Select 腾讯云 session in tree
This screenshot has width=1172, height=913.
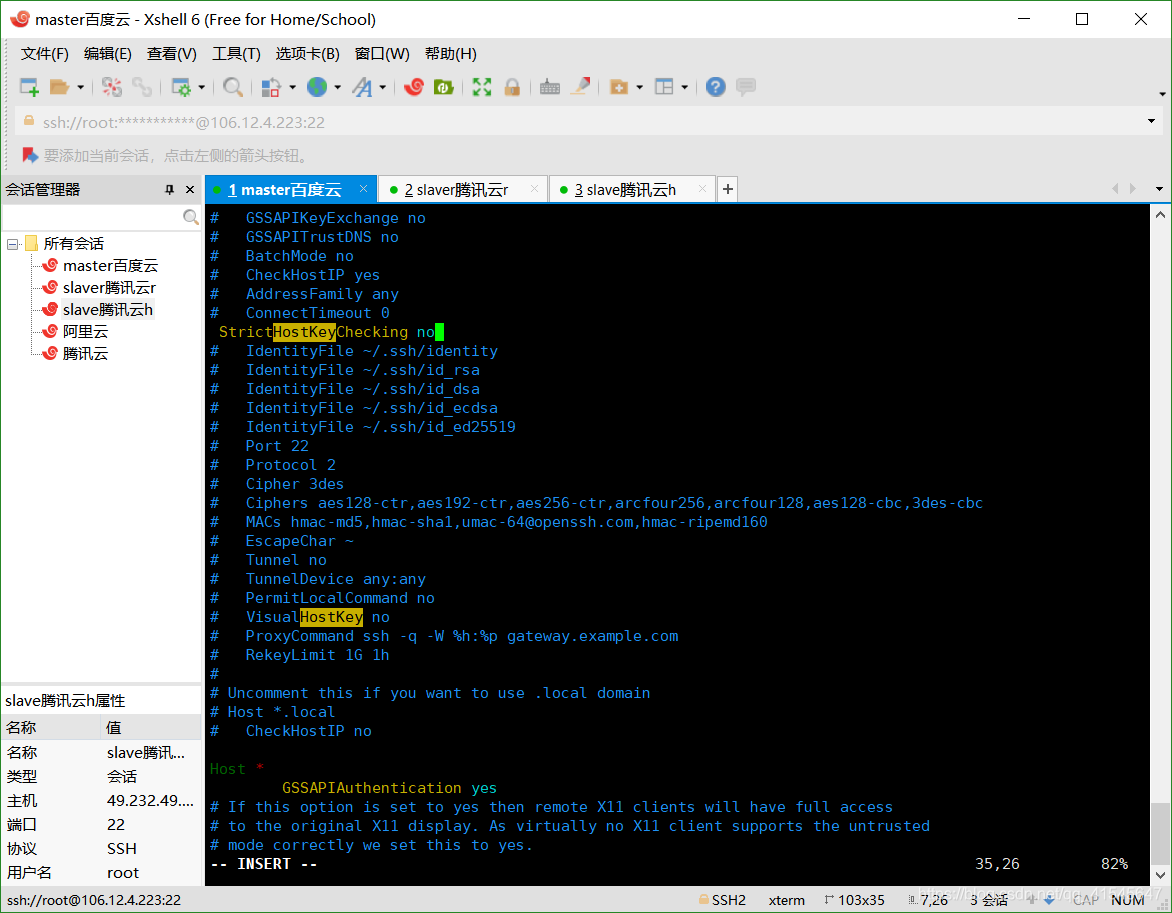coord(85,353)
